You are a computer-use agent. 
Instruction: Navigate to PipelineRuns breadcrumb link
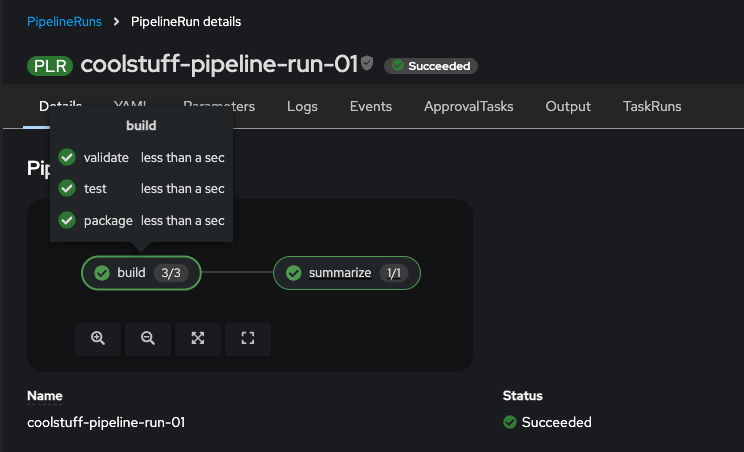[x=65, y=21]
